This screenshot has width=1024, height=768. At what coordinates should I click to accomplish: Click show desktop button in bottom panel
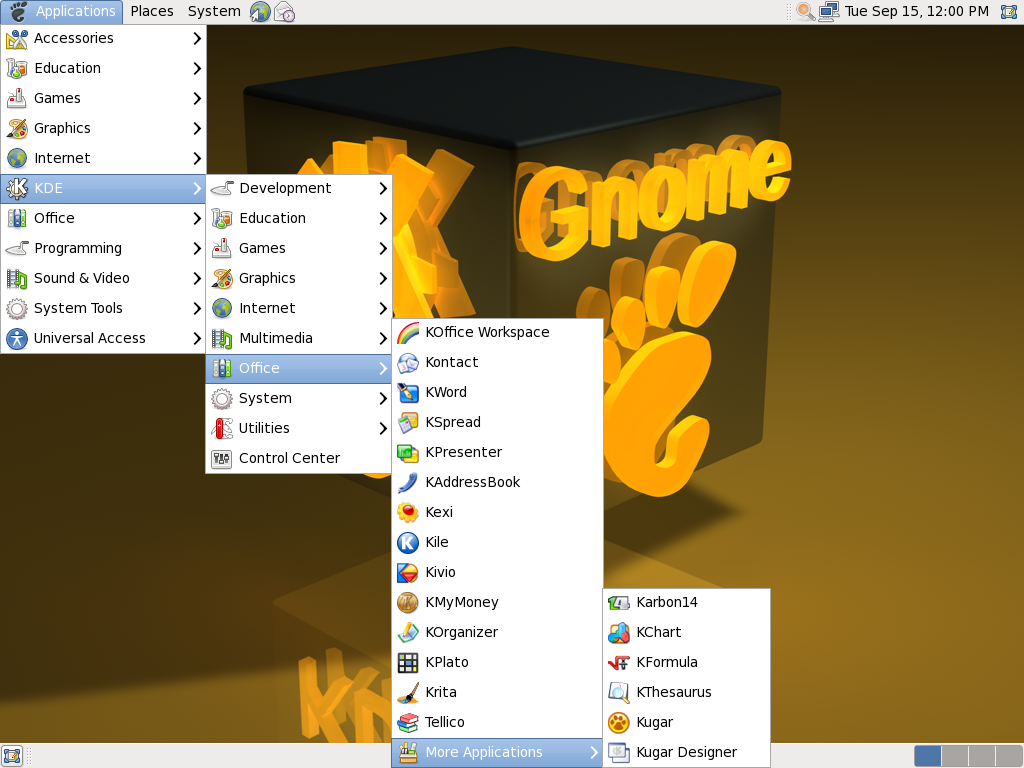pos(12,756)
